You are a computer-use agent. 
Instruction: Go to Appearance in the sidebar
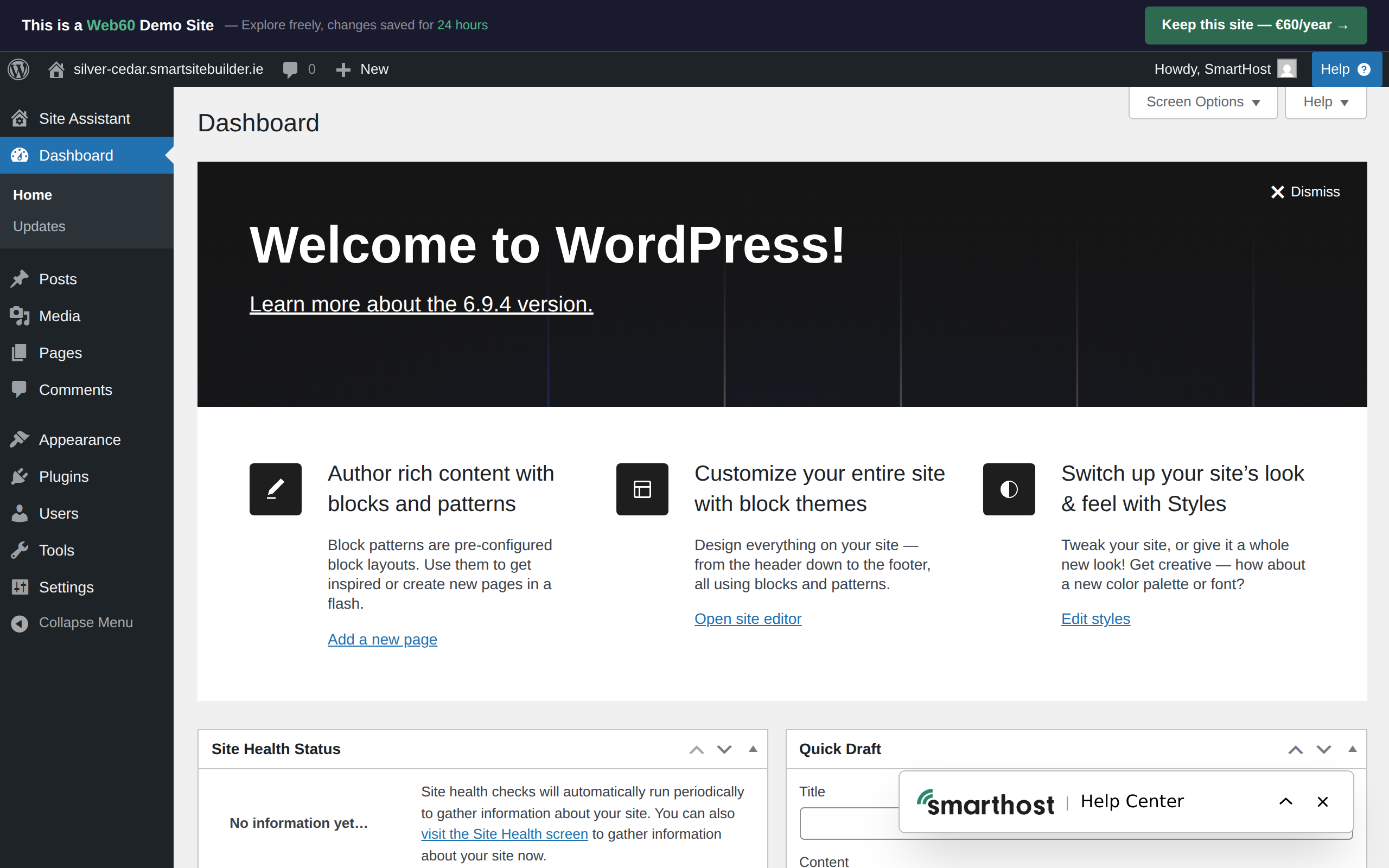pyautogui.click(x=79, y=440)
